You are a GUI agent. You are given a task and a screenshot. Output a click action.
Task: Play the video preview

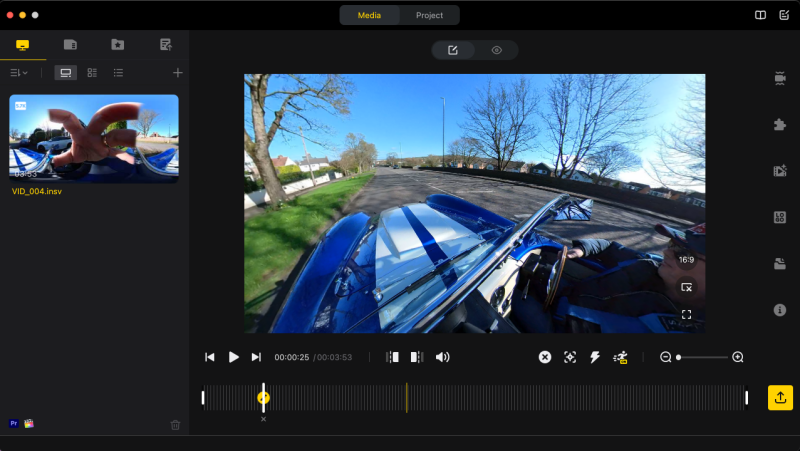click(234, 357)
